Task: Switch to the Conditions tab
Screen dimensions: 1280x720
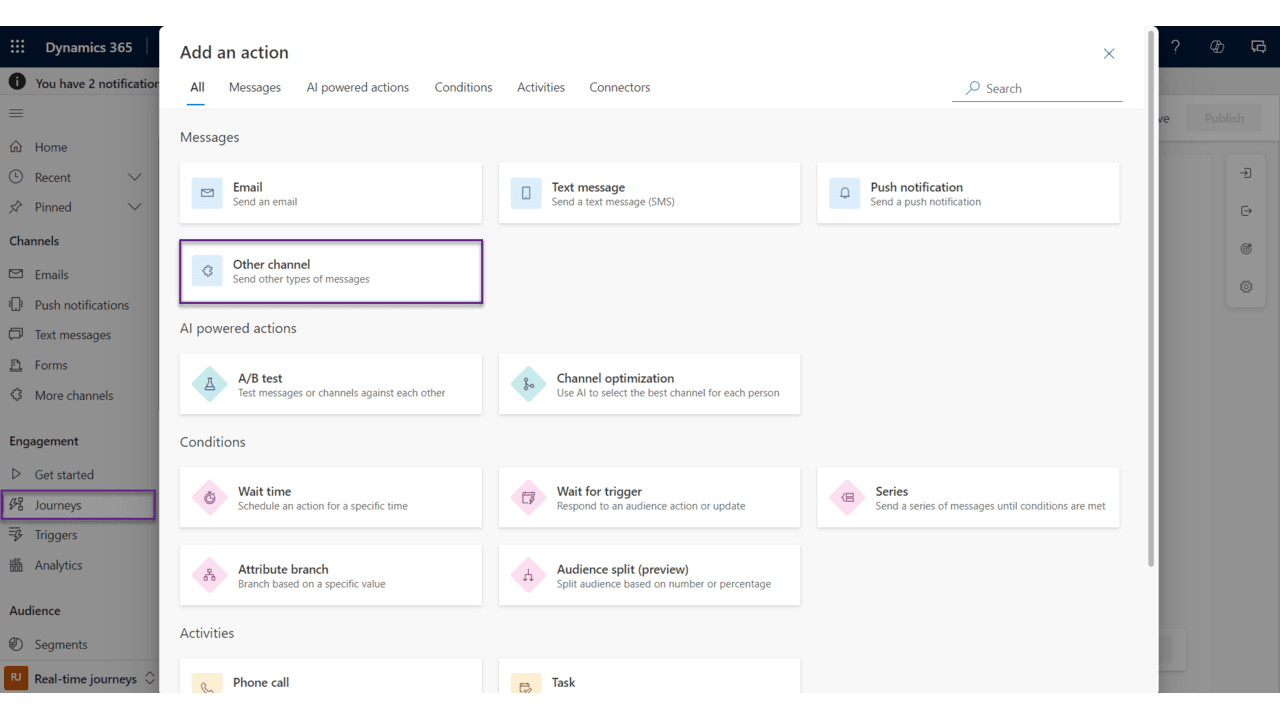Action: (463, 88)
